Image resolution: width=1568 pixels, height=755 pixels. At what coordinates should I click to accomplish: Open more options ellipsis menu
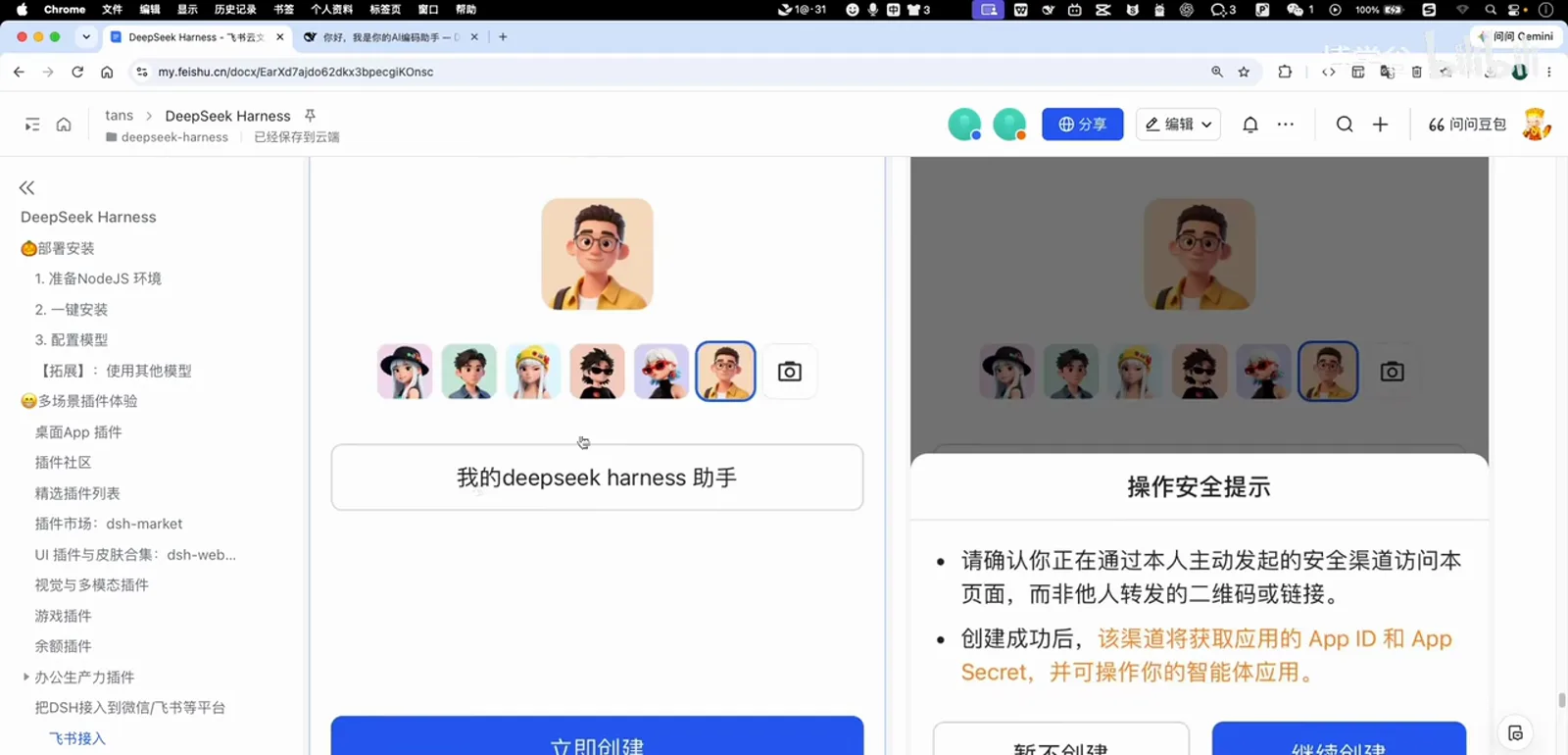click(x=1286, y=125)
